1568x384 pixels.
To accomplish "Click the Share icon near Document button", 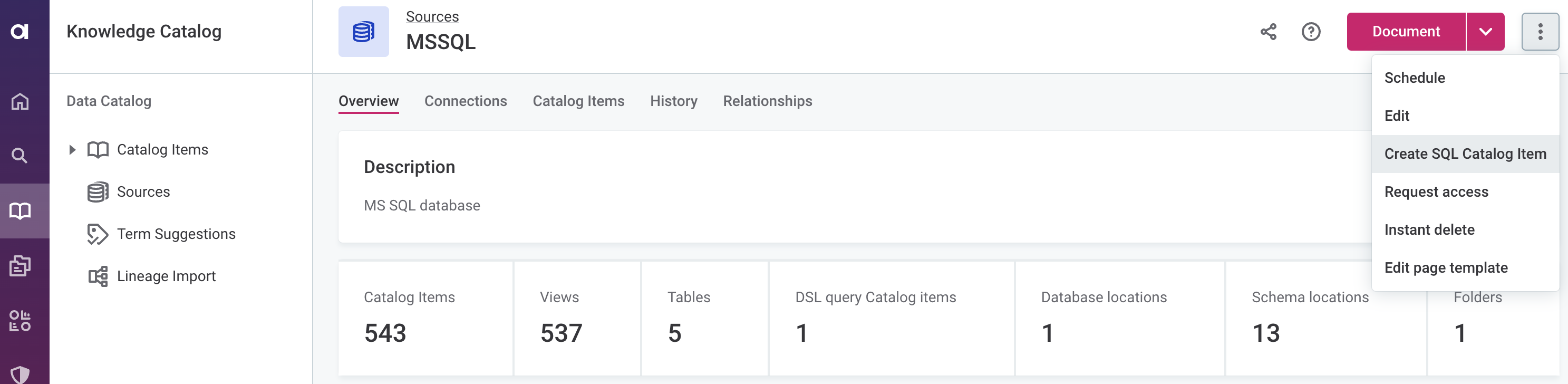I will click(x=1269, y=32).
